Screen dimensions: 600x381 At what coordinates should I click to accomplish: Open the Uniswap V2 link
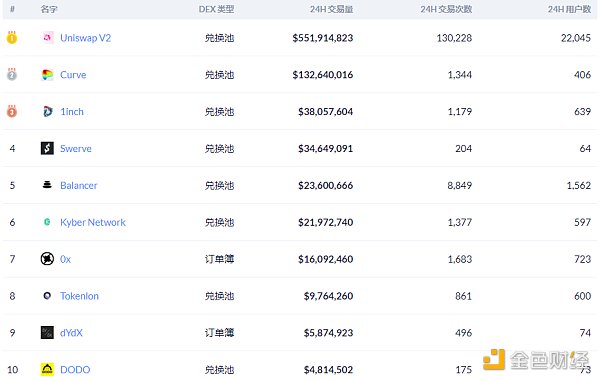tap(86, 38)
